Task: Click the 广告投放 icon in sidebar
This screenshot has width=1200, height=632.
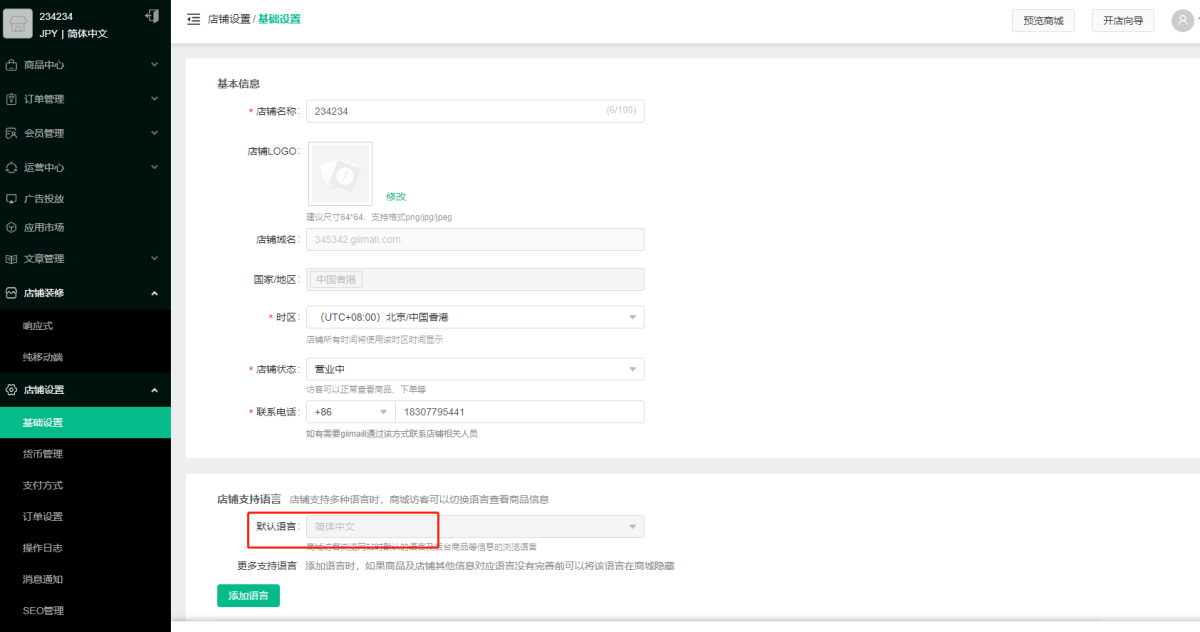Action: point(11,198)
